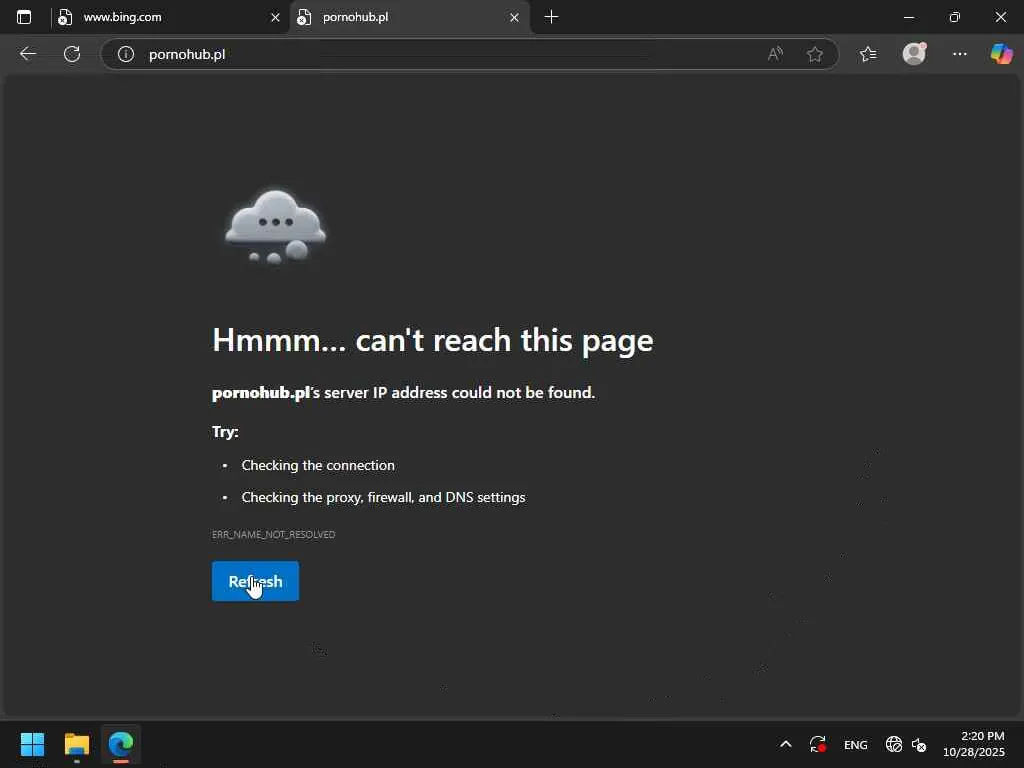Switch to the www.bing.com tab
This screenshot has width=1024, height=768.
[x=168, y=17]
